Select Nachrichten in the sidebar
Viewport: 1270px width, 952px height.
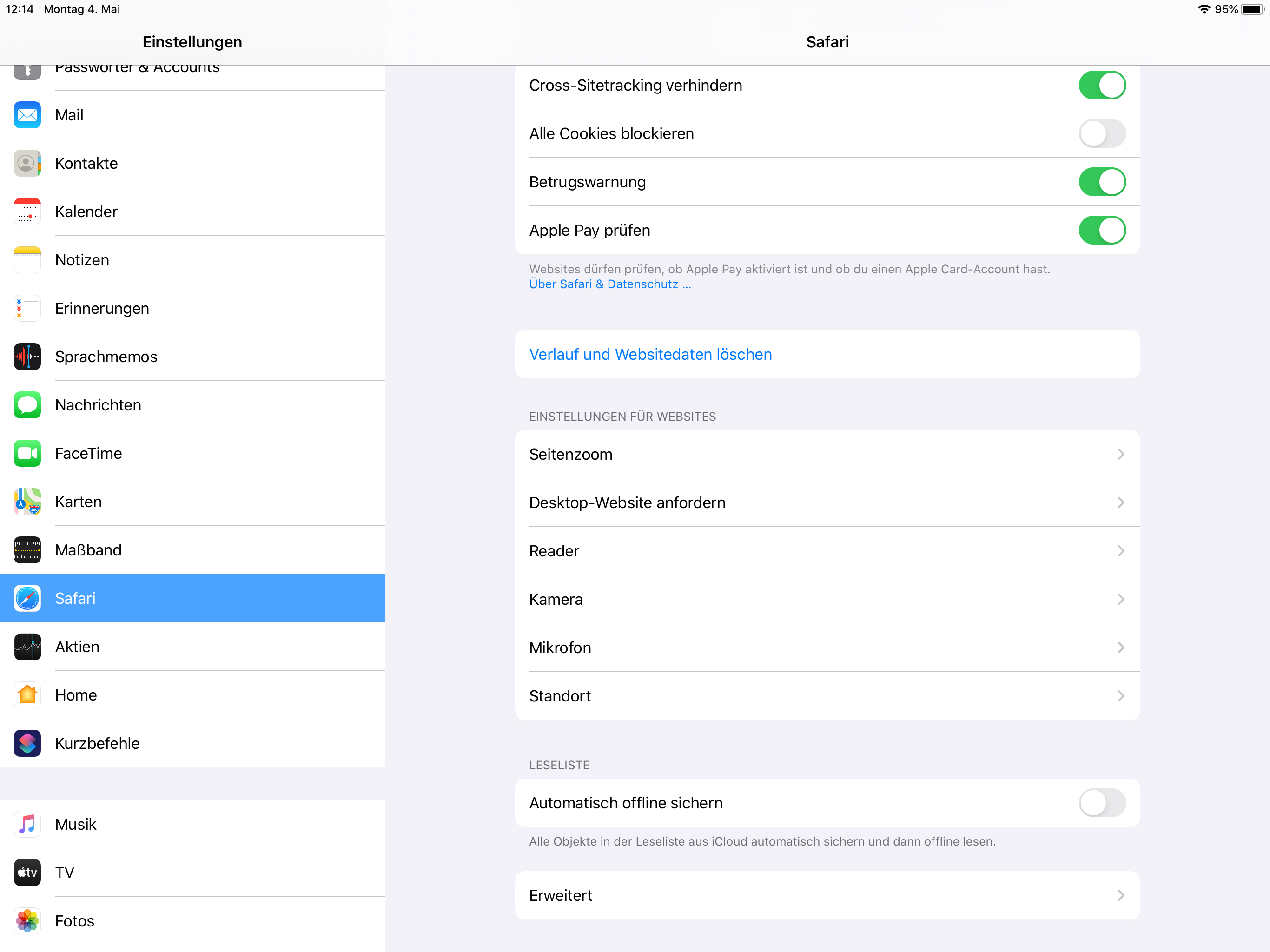point(192,405)
